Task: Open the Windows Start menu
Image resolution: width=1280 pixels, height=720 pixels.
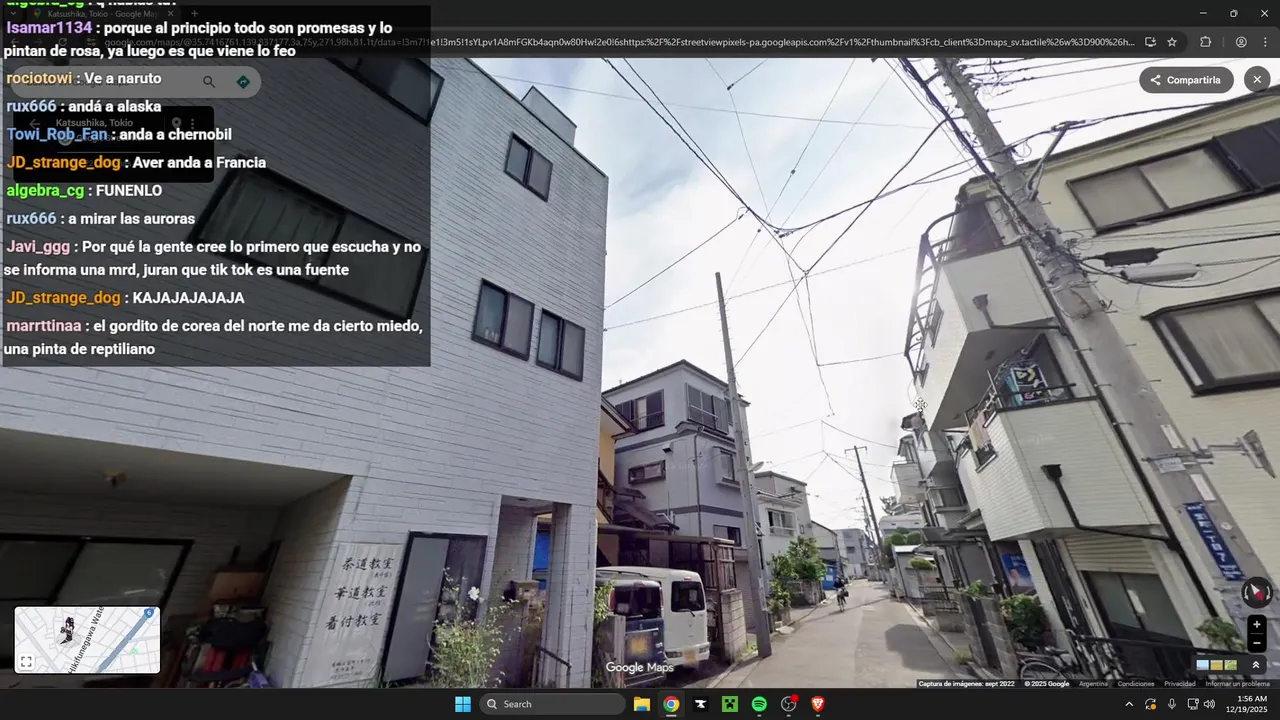Action: point(463,704)
